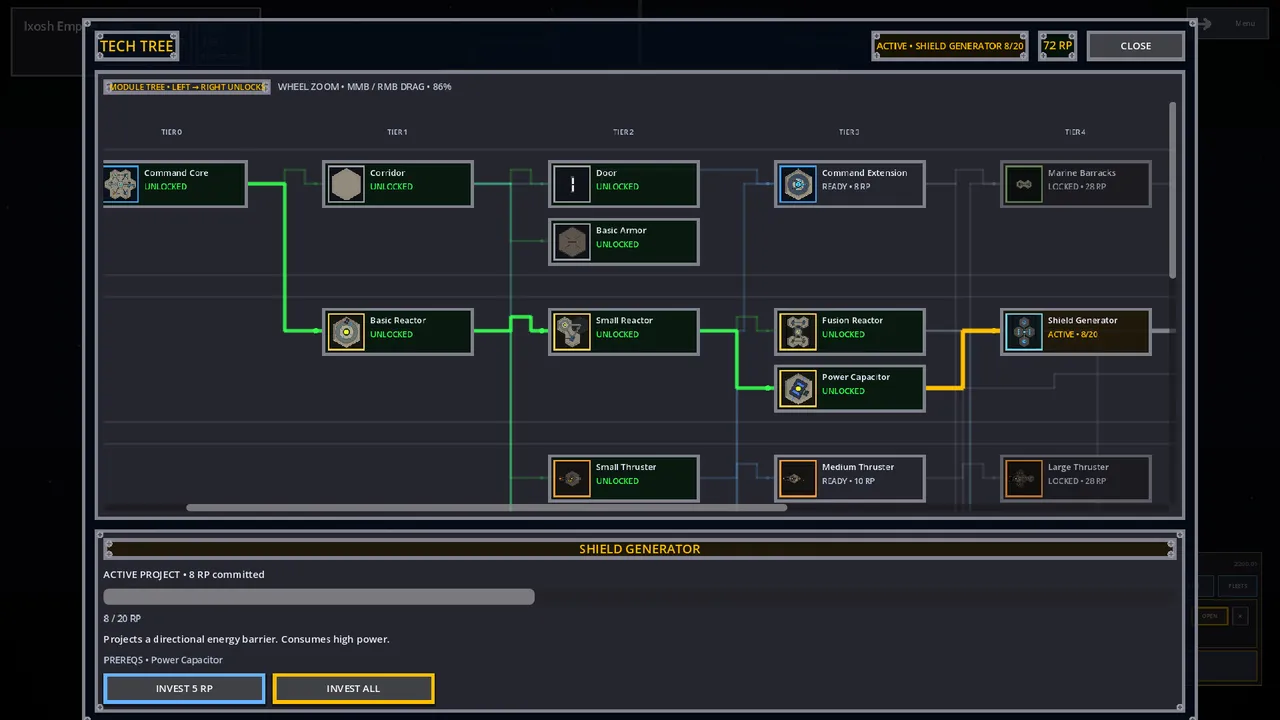Click the Door module icon
The height and width of the screenshot is (720, 1280).
pos(572,184)
